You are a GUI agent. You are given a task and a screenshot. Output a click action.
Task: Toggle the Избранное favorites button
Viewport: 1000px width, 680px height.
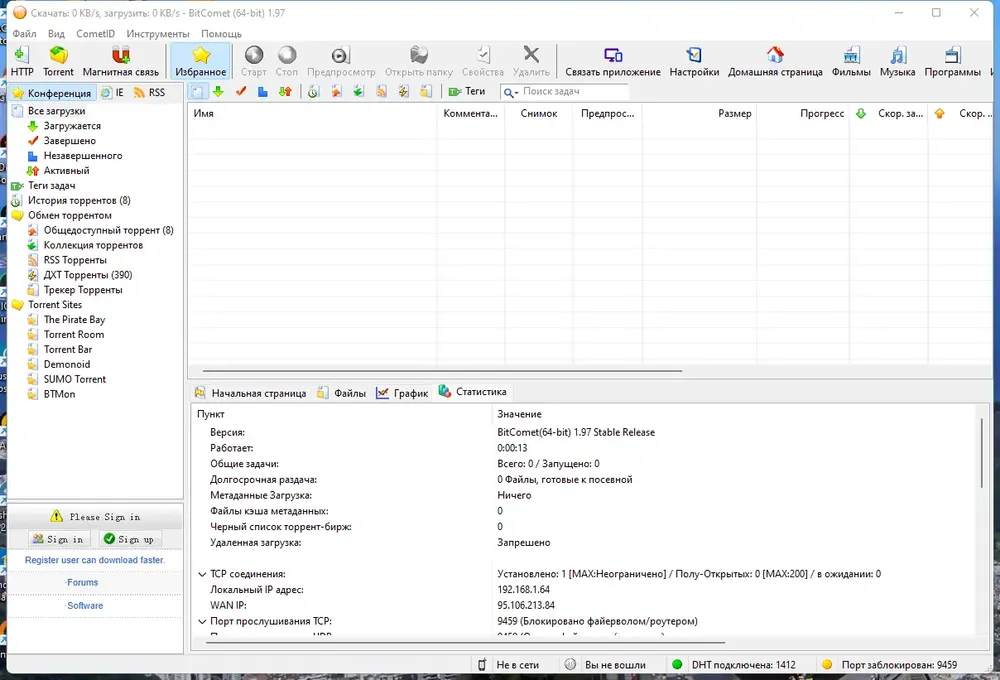coord(201,61)
